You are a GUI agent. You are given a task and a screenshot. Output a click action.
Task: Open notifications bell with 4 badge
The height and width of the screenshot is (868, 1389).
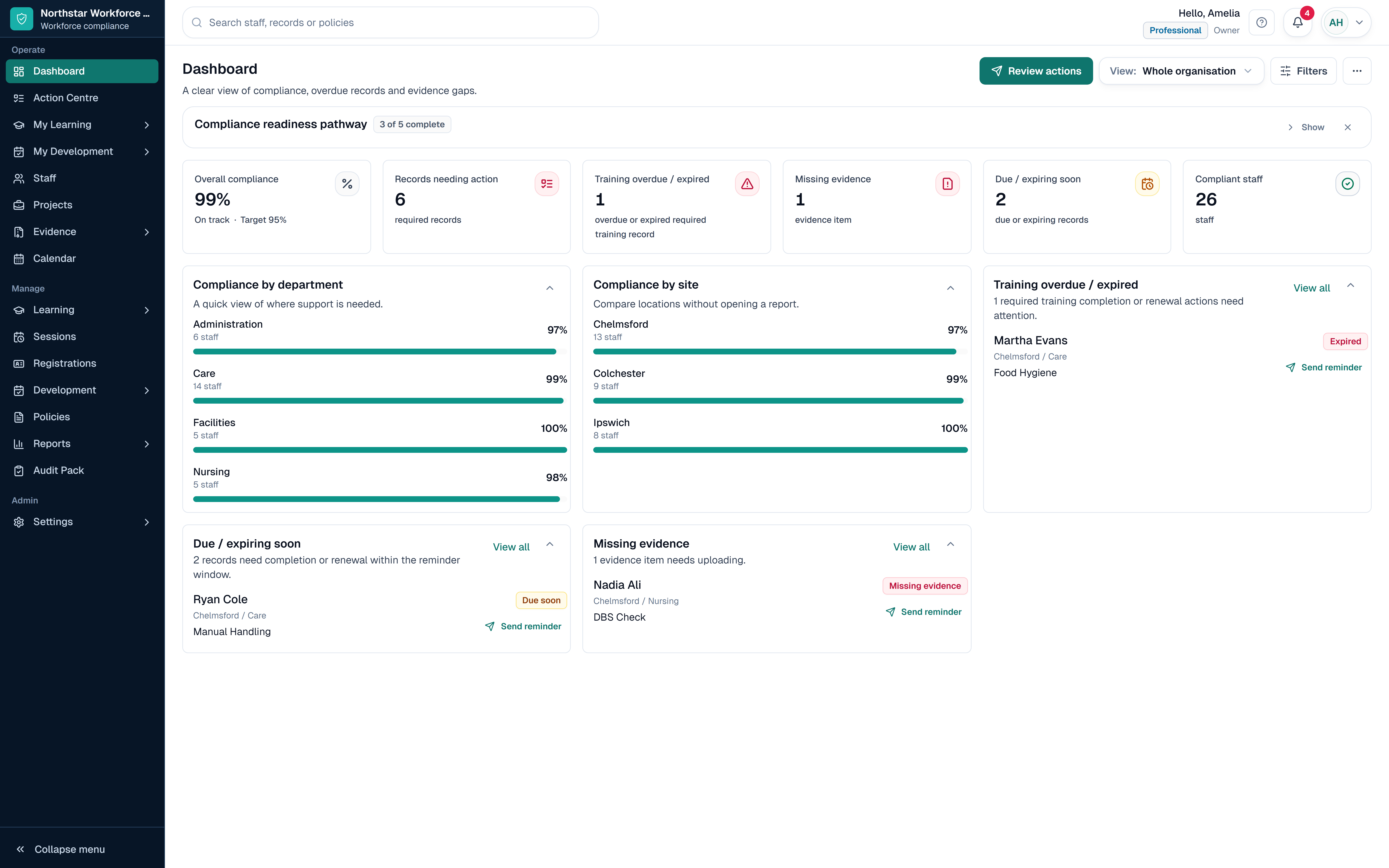coord(1298,22)
